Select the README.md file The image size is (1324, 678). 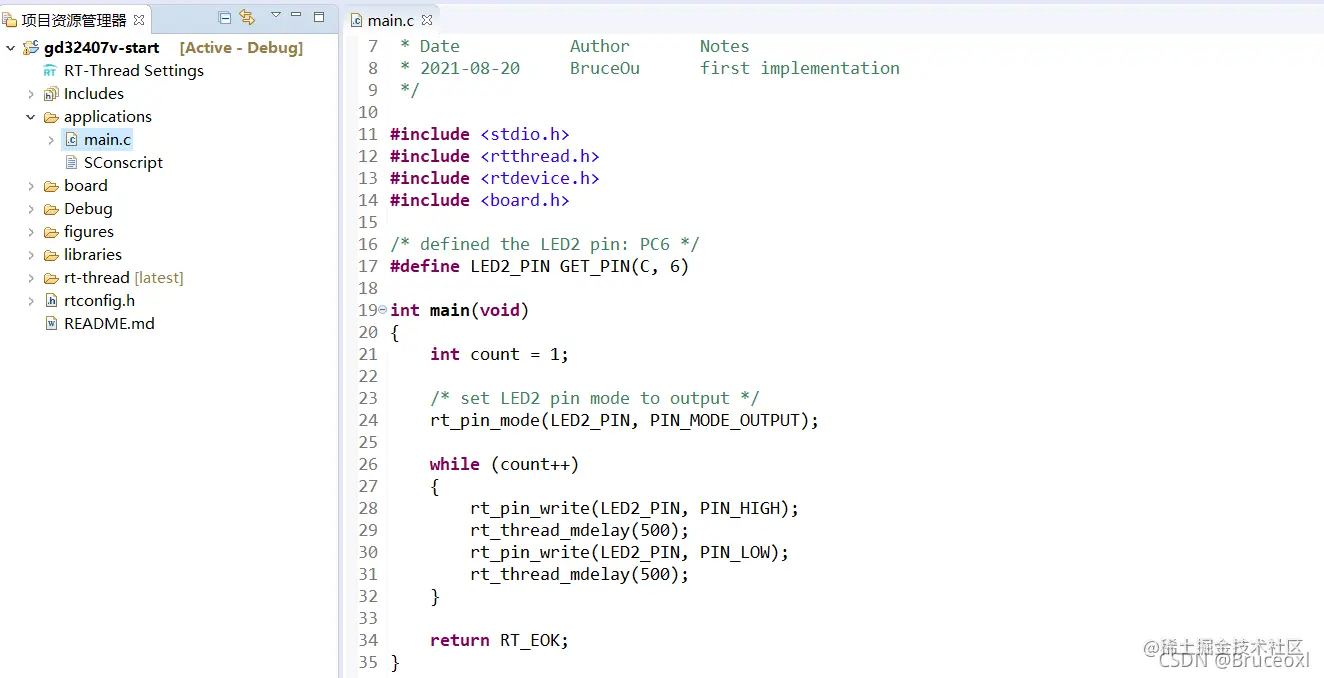tap(109, 324)
